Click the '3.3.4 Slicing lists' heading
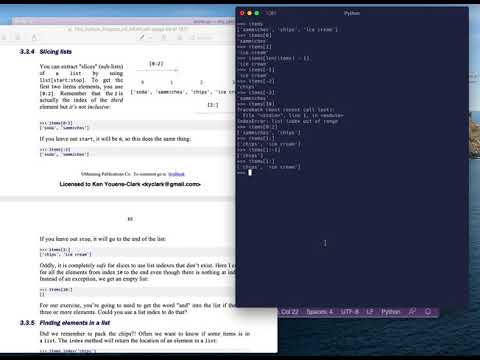Screen dimensions: 480x360 (x=46, y=51)
